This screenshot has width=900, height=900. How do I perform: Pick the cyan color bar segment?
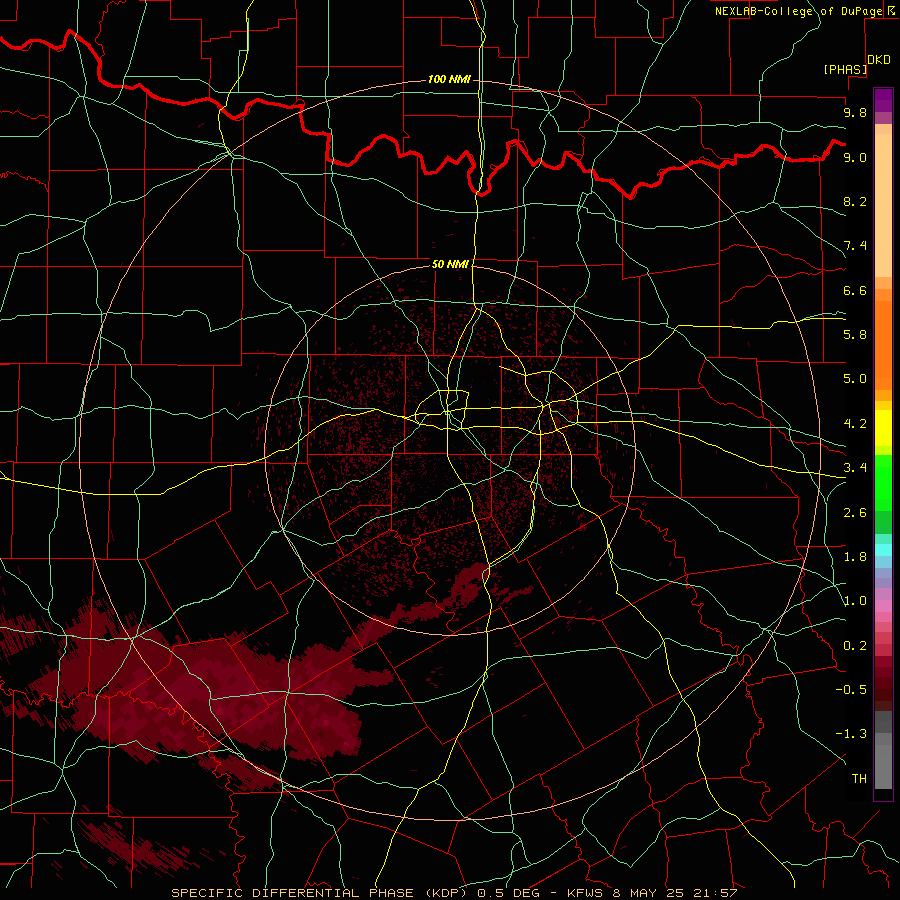[883, 550]
